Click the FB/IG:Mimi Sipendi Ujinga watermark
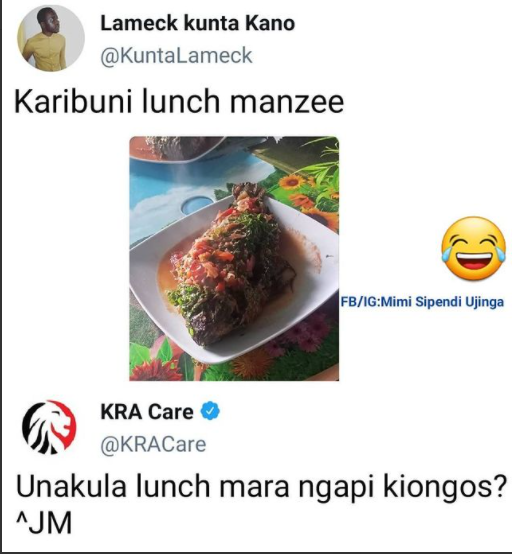Image resolution: width=512 pixels, height=554 pixels. point(422,302)
